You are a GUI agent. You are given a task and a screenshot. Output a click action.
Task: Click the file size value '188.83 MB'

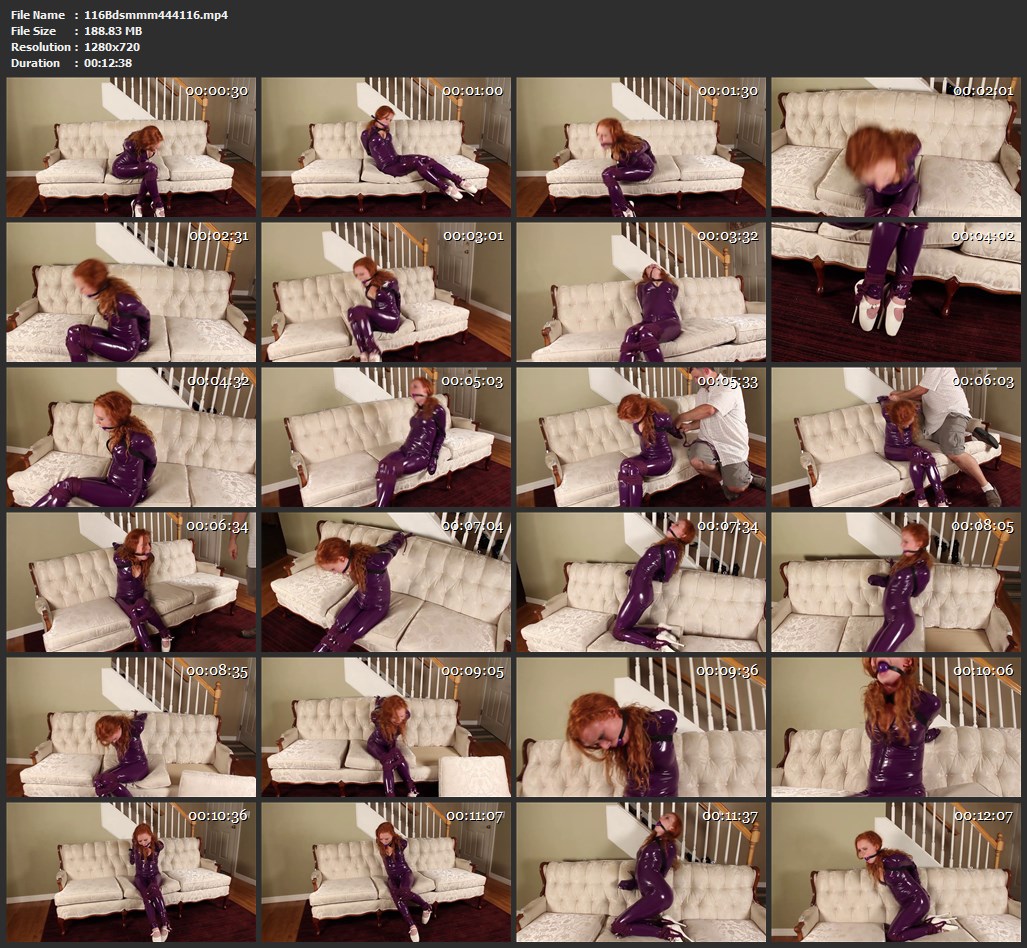tap(113, 31)
